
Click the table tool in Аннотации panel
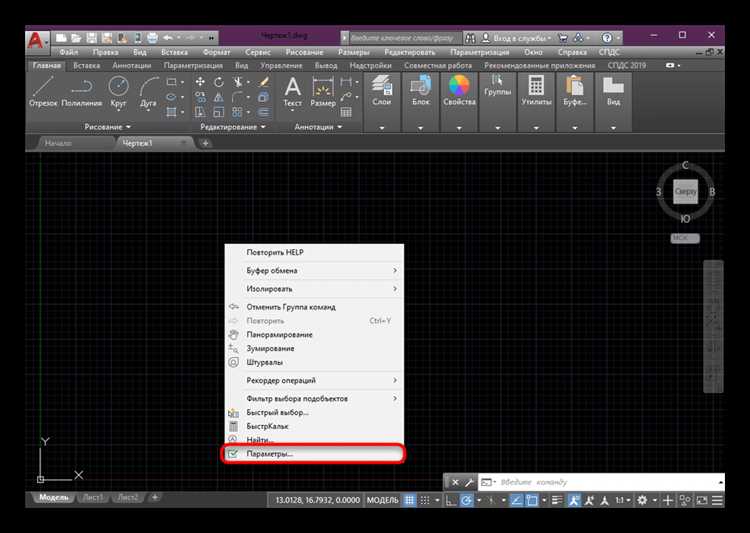click(x=346, y=112)
